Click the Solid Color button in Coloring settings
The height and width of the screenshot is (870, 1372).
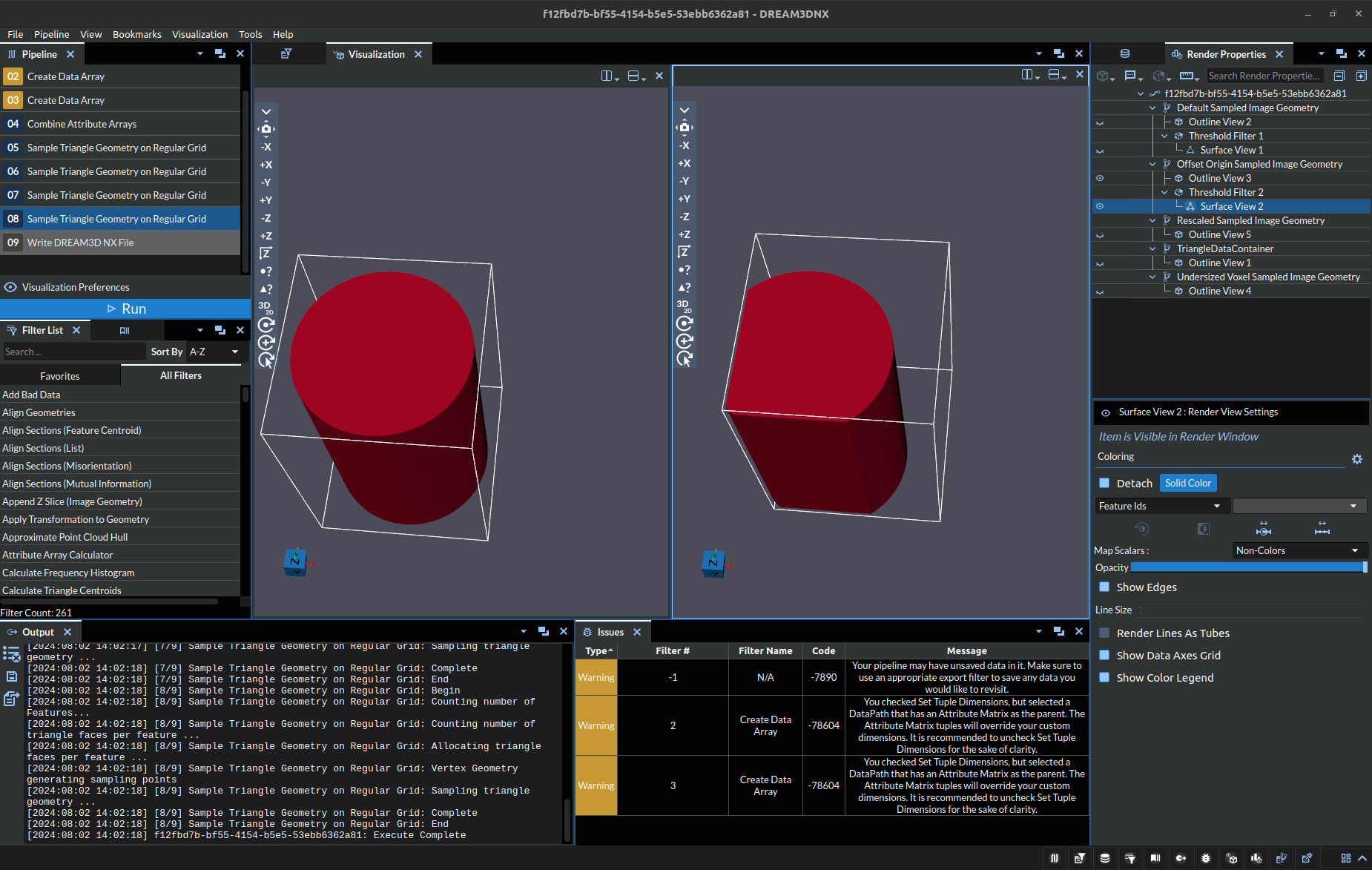coord(1187,483)
